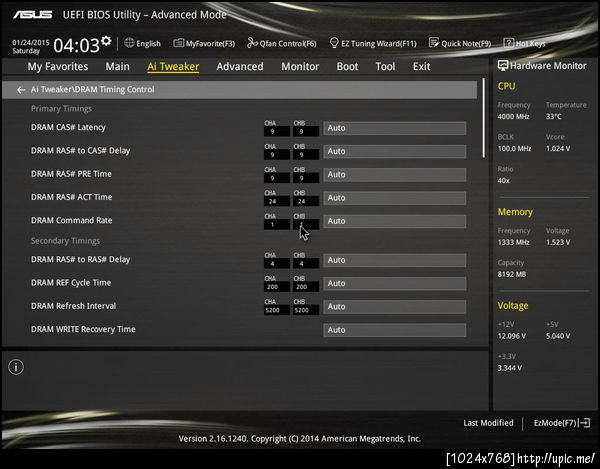Click the globe language icon
The height and width of the screenshot is (469, 600).
[129, 43]
